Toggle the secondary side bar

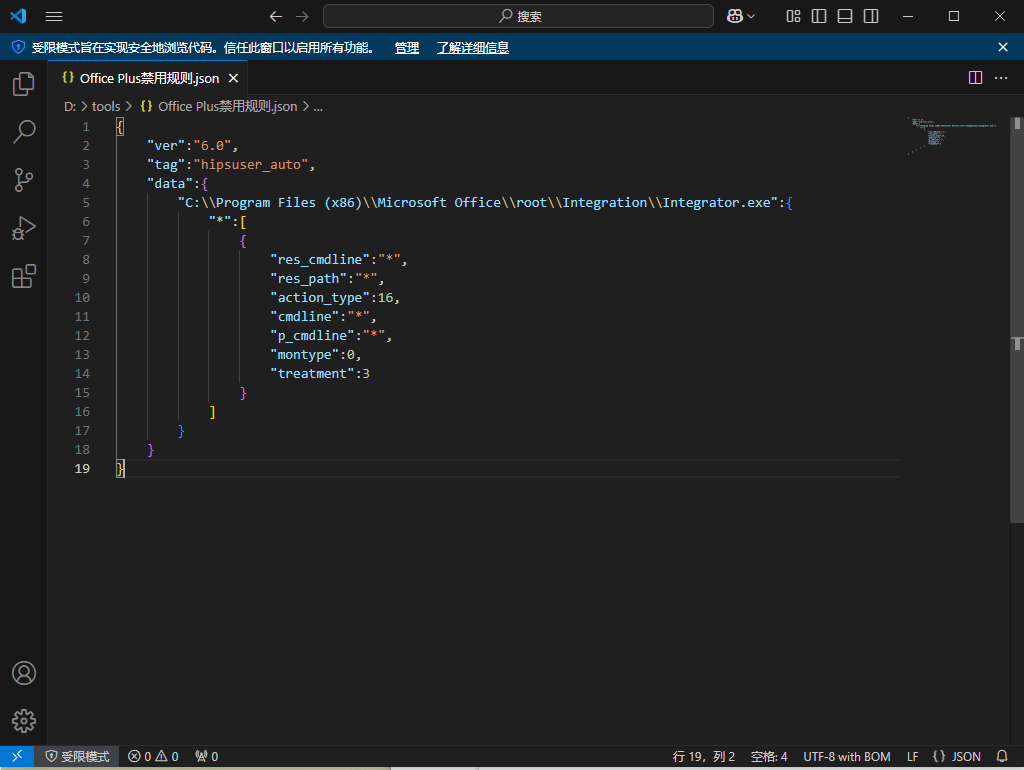[x=871, y=16]
